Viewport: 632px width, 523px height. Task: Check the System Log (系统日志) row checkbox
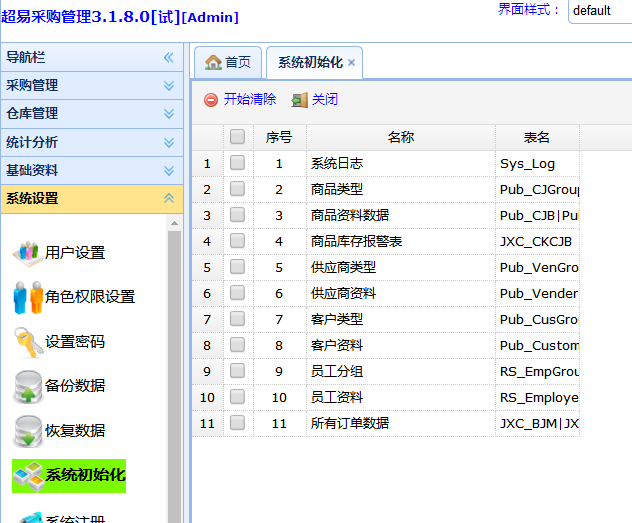(237, 163)
